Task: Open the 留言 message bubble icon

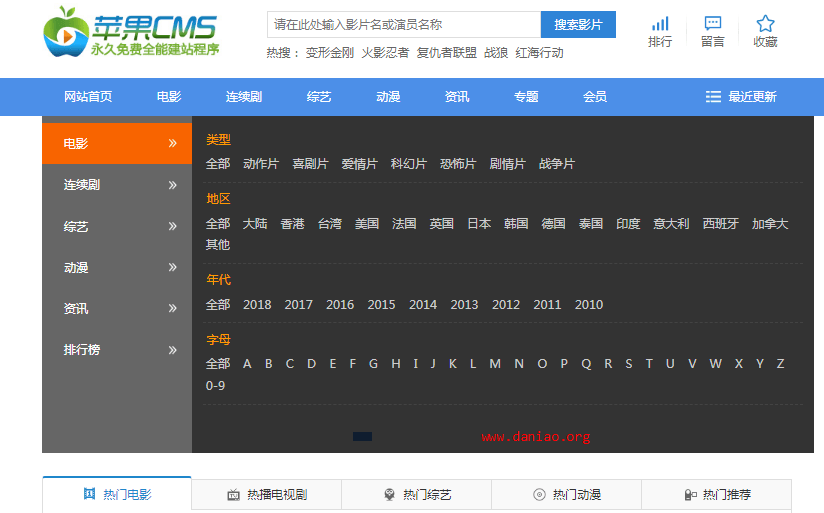Action: (x=712, y=23)
